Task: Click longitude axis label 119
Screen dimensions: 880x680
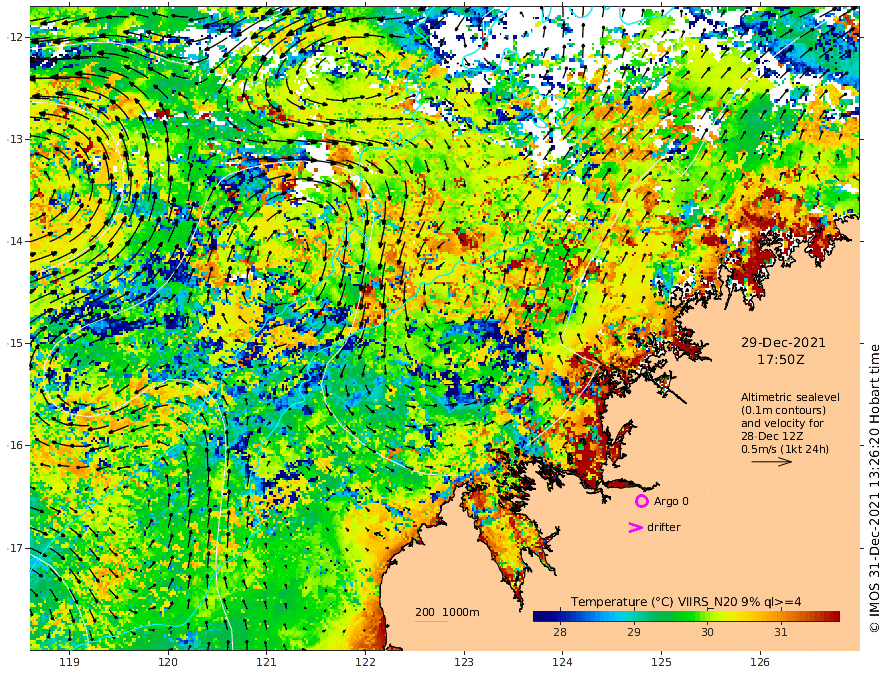Action: coord(70,662)
